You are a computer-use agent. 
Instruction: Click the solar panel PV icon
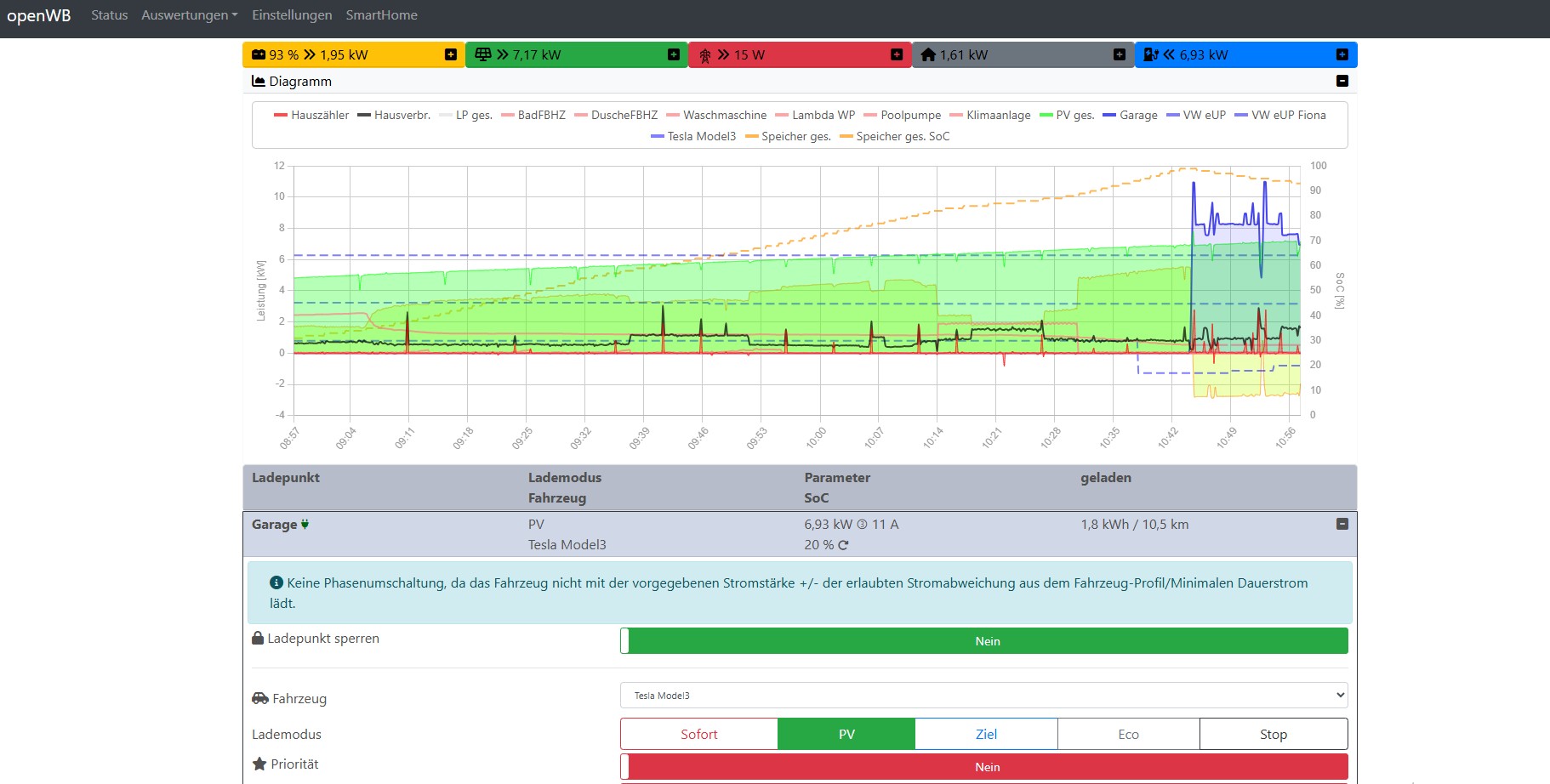click(482, 54)
